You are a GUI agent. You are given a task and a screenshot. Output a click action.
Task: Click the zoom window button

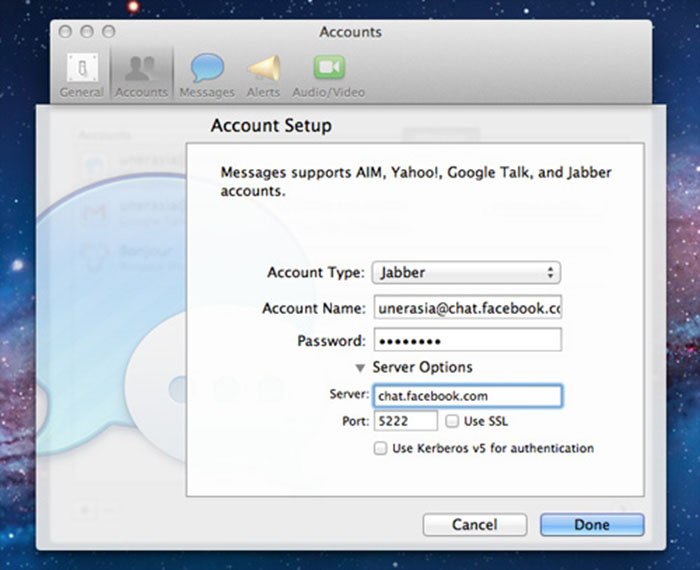click(x=108, y=32)
